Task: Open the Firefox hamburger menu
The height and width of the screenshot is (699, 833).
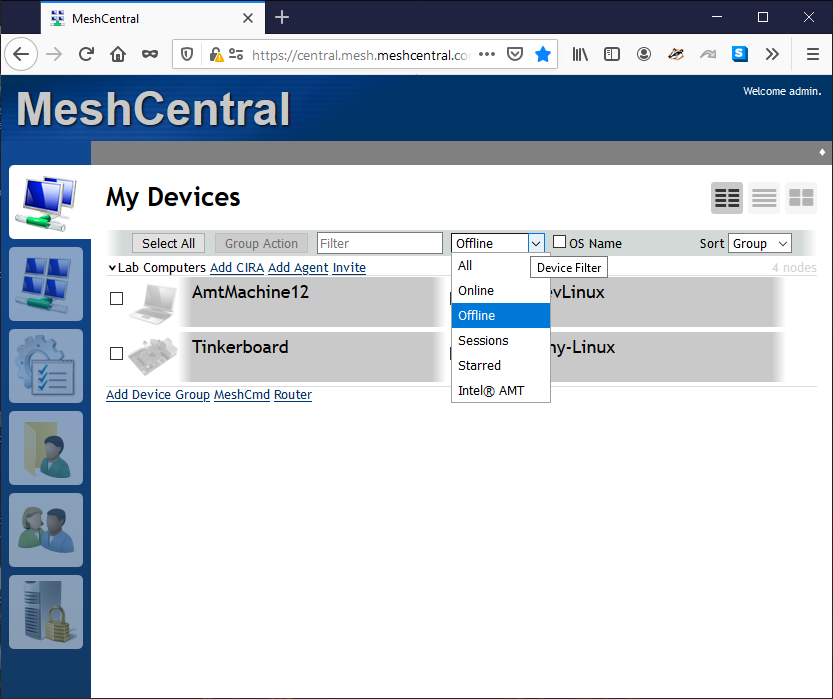Action: point(813,54)
